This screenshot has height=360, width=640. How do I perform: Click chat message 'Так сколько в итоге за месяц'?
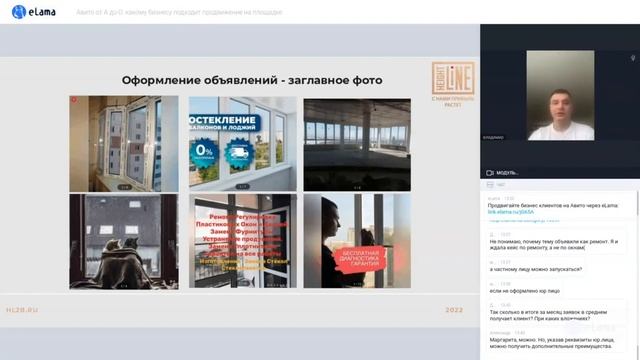click(548, 315)
